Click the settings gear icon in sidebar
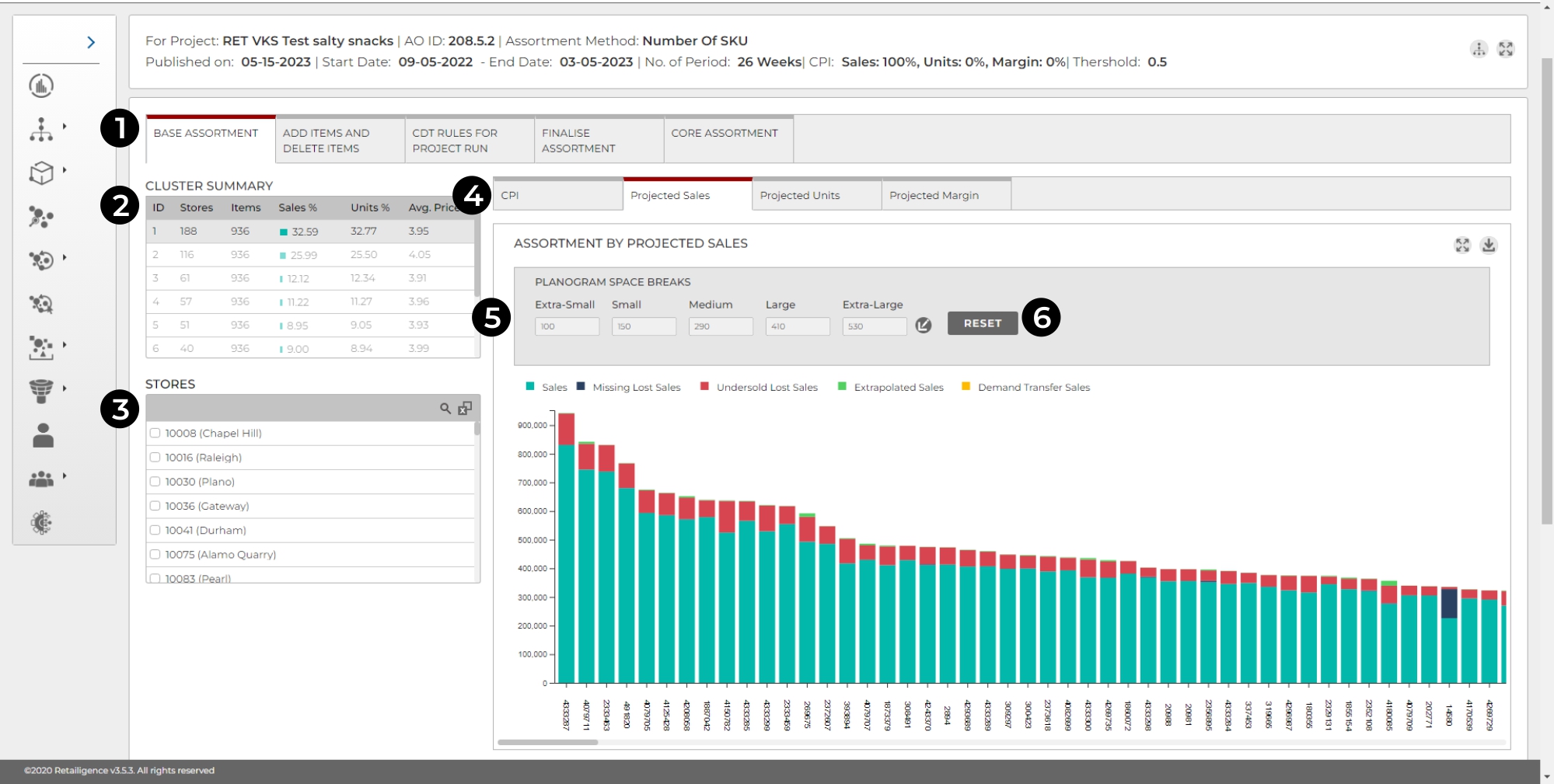 pyautogui.click(x=41, y=523)
